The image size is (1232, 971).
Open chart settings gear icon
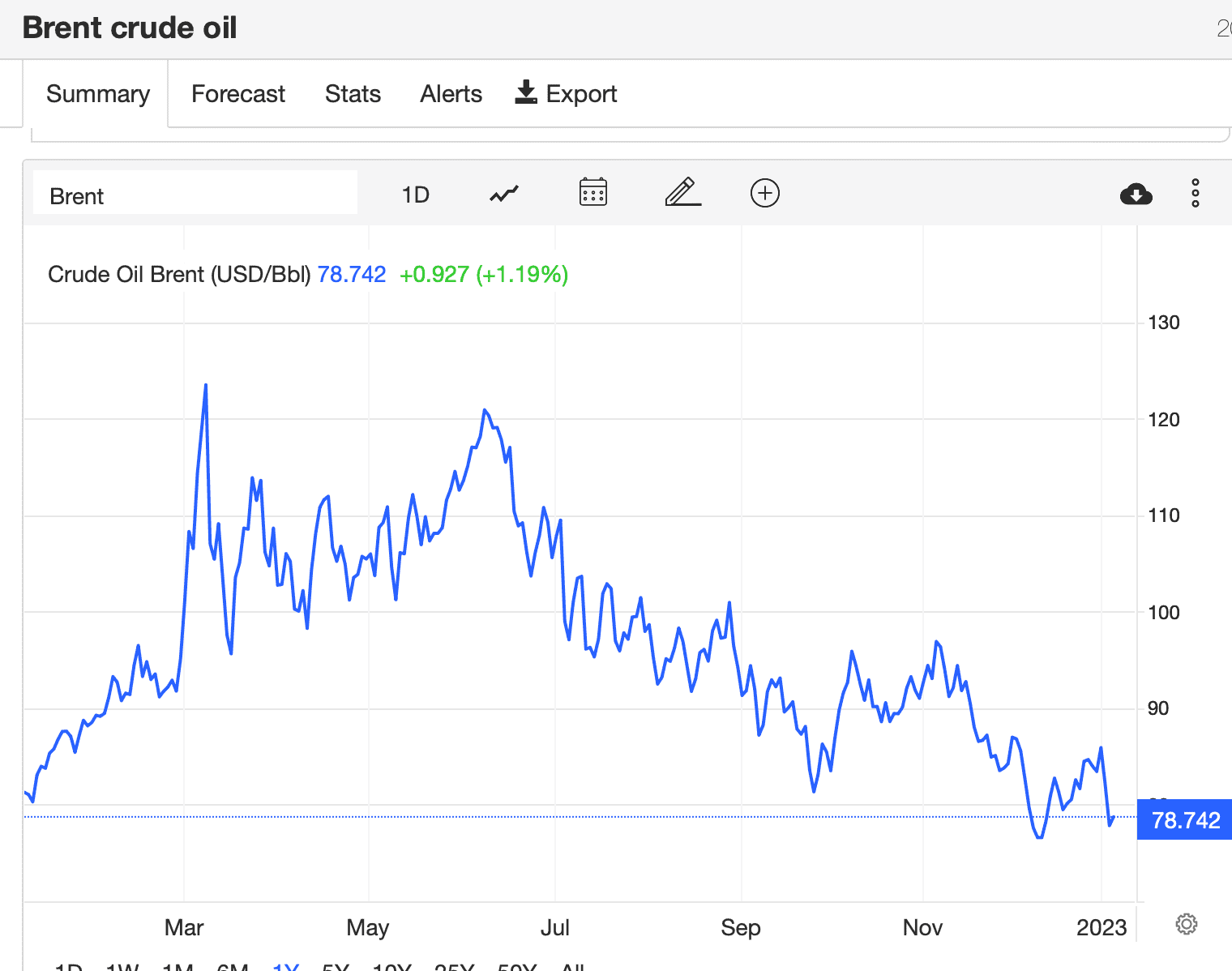1187,924
